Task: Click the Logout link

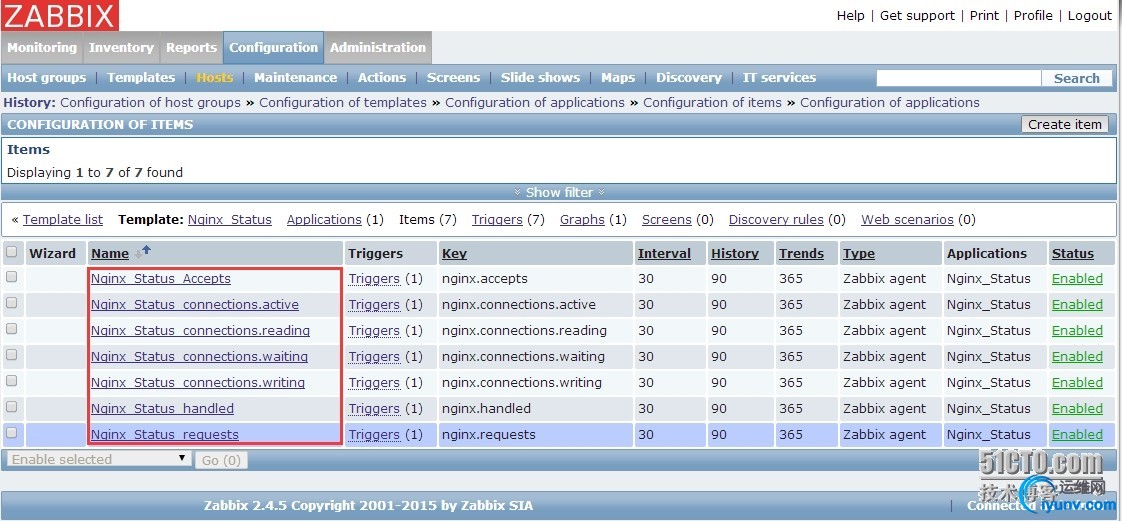Action: (1090, 15)
